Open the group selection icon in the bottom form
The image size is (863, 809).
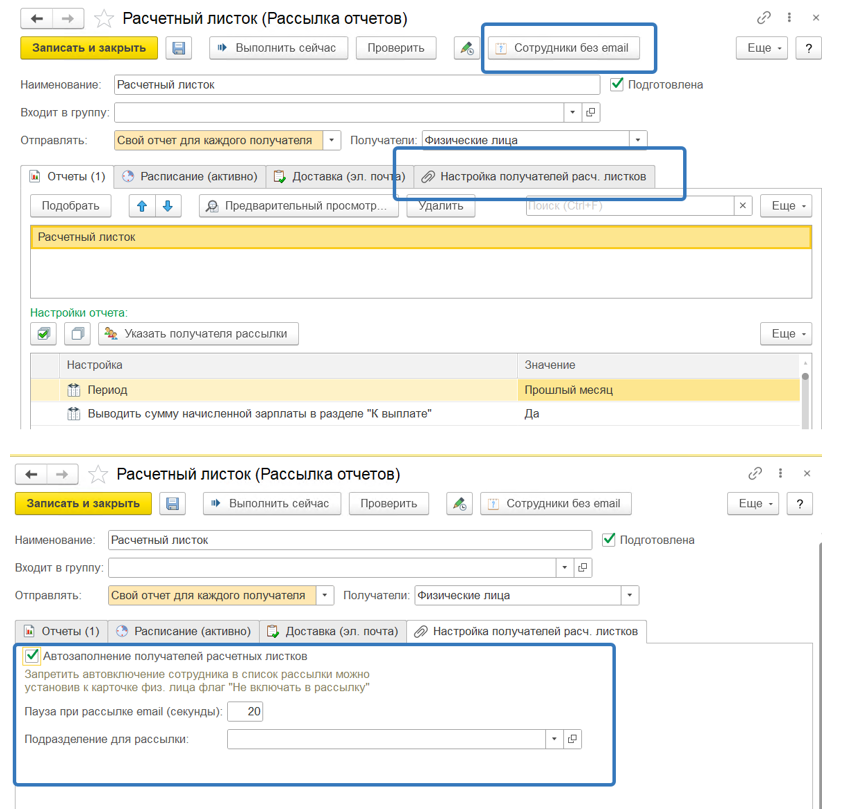[582, 567]
